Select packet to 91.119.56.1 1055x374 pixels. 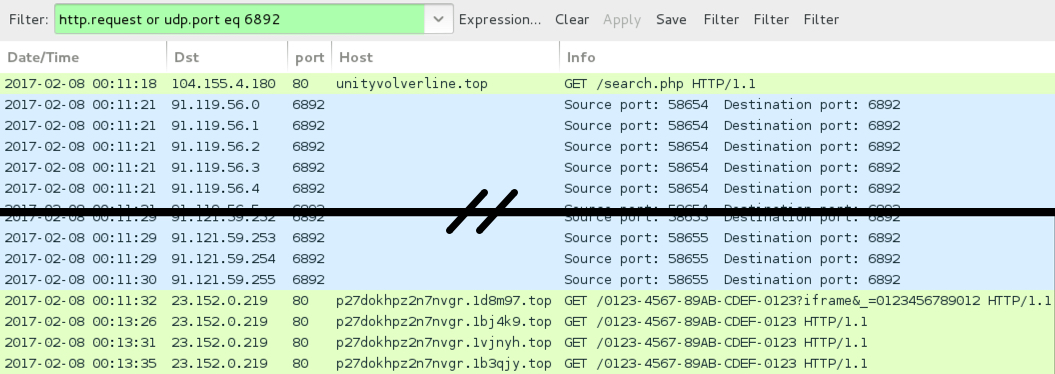click(528, 126)
